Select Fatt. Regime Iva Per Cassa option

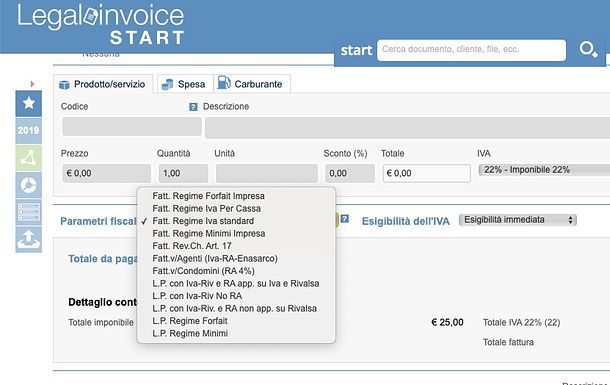pos(236,208)
